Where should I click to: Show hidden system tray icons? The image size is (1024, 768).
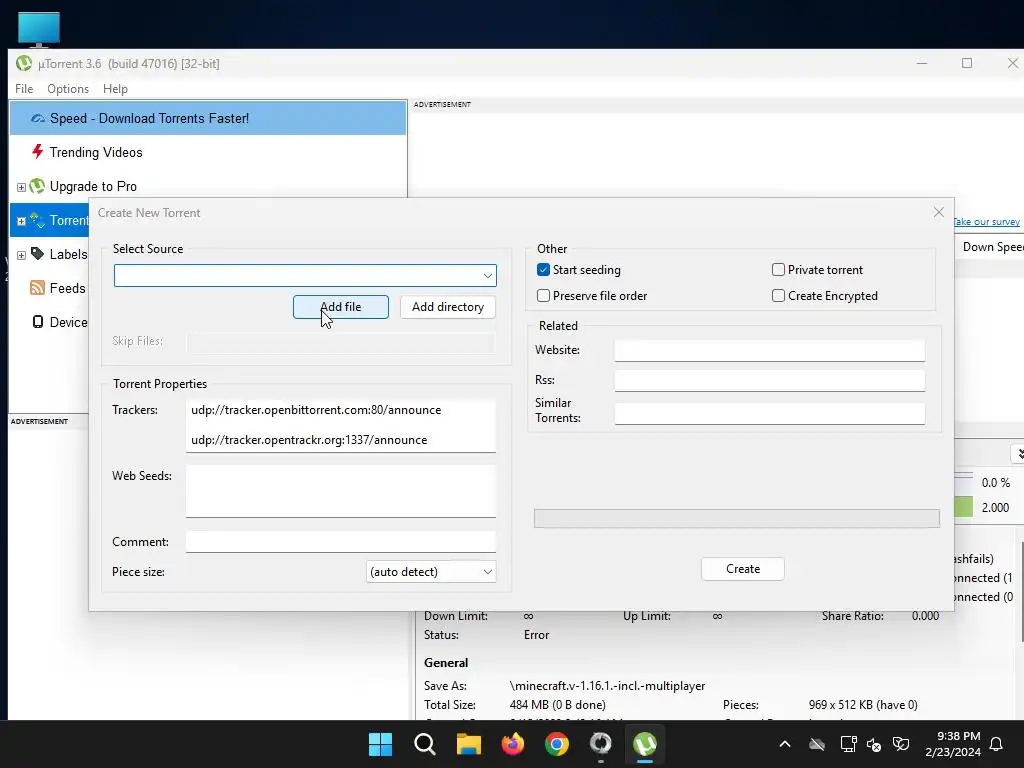pos(785,744)
